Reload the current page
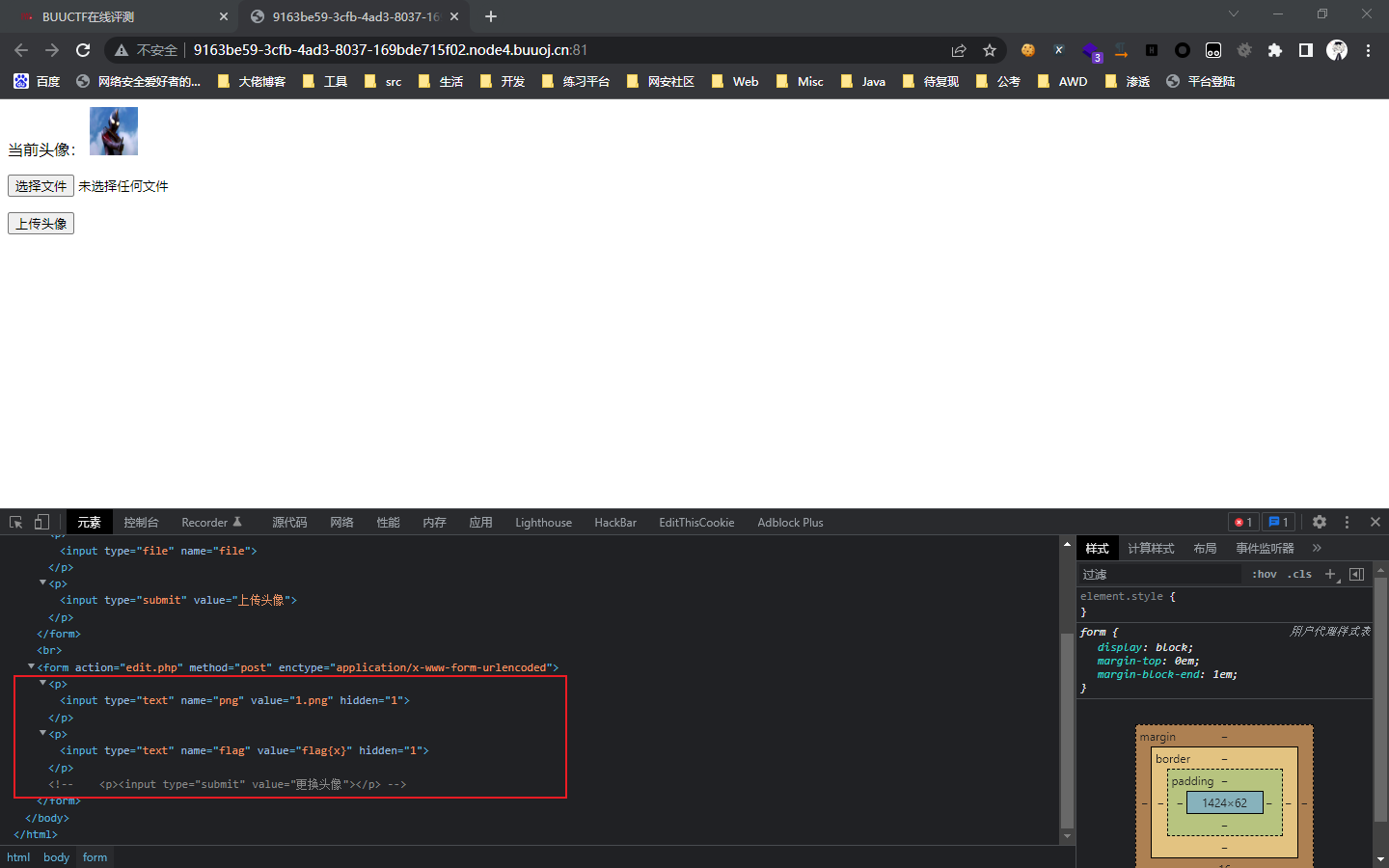Image resolution: width=1389 pixels, height=868 pixels. [x=83, y=50]
